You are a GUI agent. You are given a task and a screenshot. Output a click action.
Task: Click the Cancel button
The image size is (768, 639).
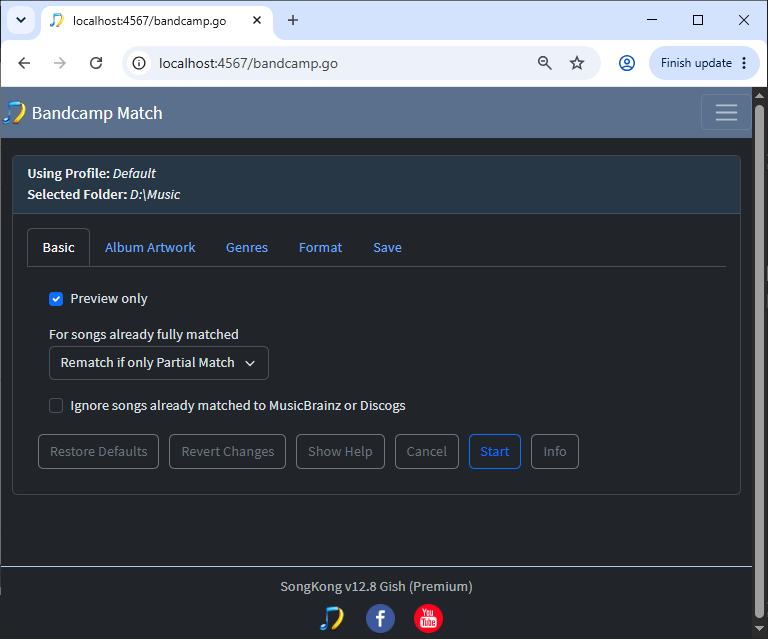point(427,451)
